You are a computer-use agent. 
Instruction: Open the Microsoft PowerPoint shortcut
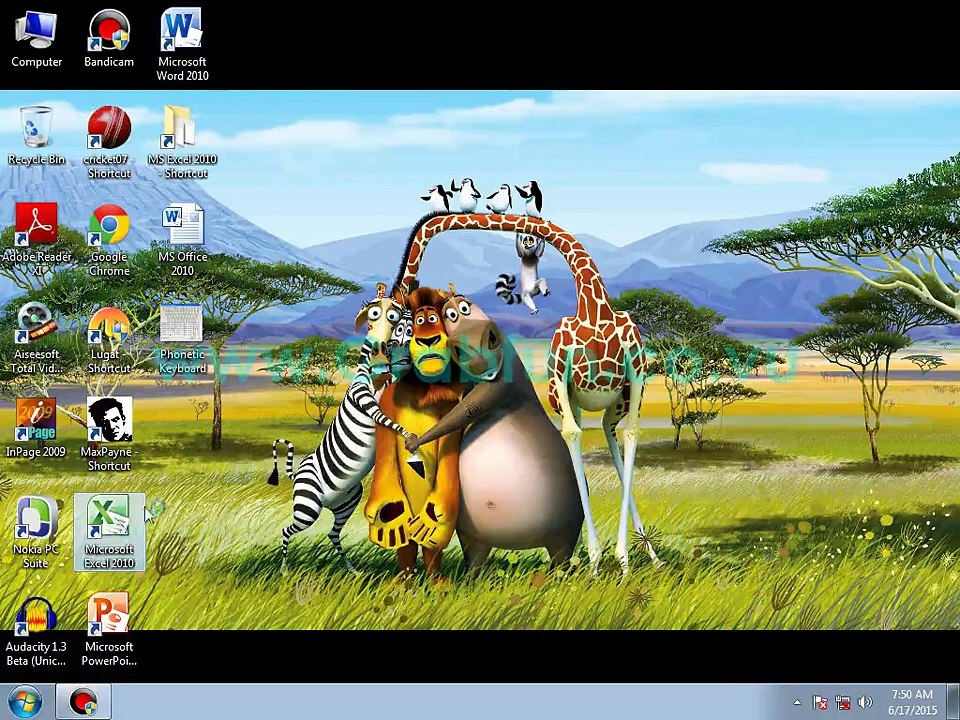(x=109, y=629)
